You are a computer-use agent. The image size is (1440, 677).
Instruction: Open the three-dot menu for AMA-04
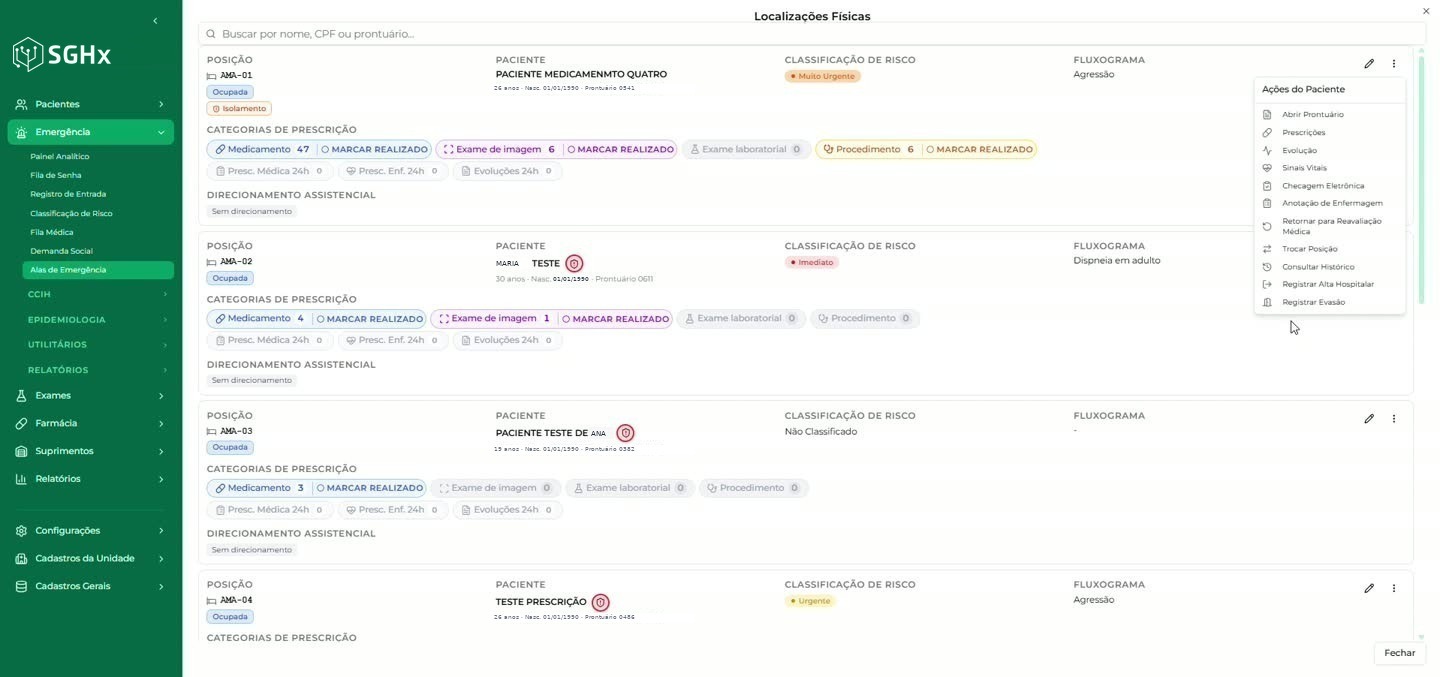coord(1394,589)
